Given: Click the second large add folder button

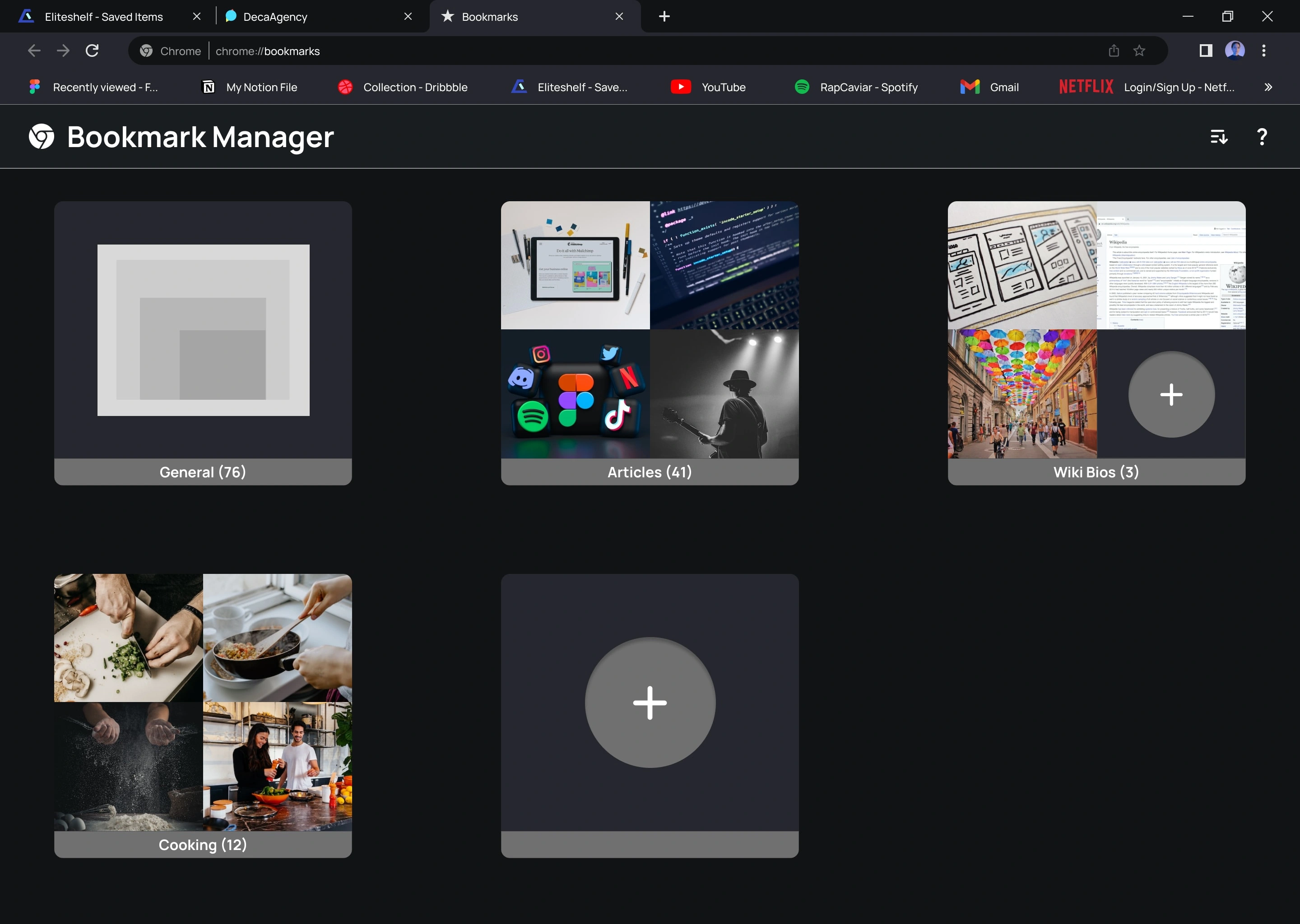Looking at the screenshot, I should coord(650,702).
